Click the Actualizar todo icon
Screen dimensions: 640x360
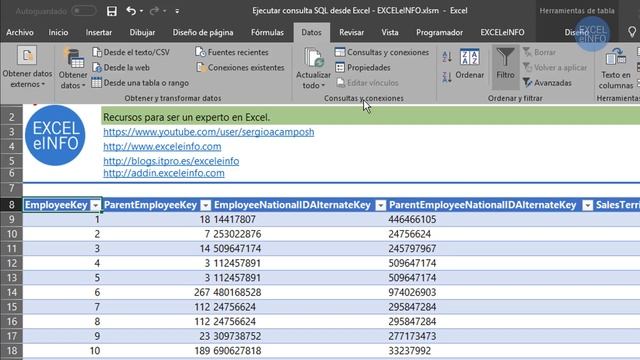click(313, 58)
